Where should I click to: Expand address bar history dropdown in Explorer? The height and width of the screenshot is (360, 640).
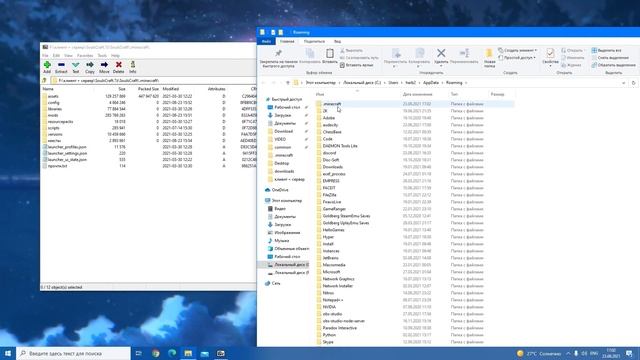624,83
